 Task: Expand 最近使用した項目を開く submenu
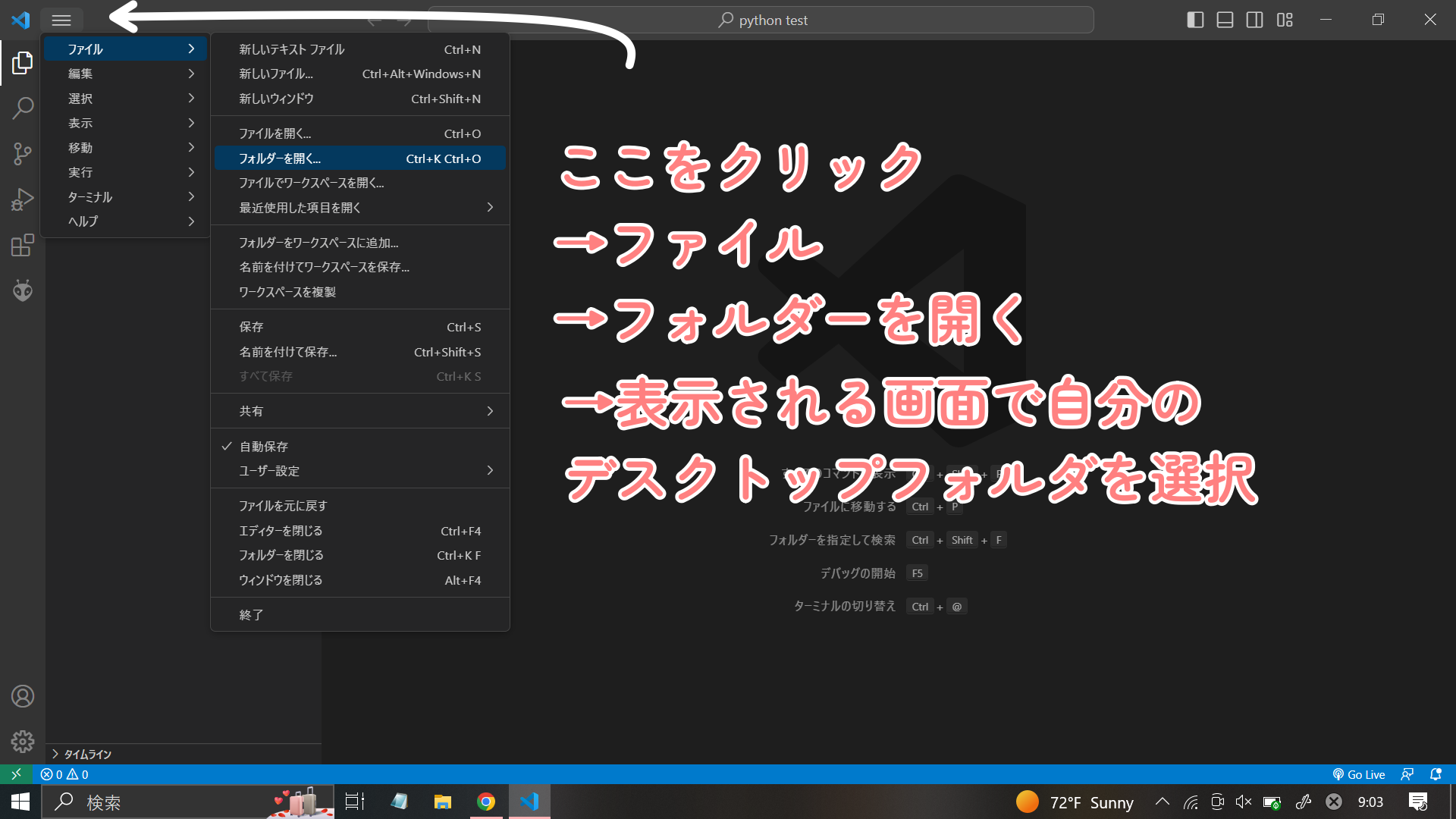318,207
